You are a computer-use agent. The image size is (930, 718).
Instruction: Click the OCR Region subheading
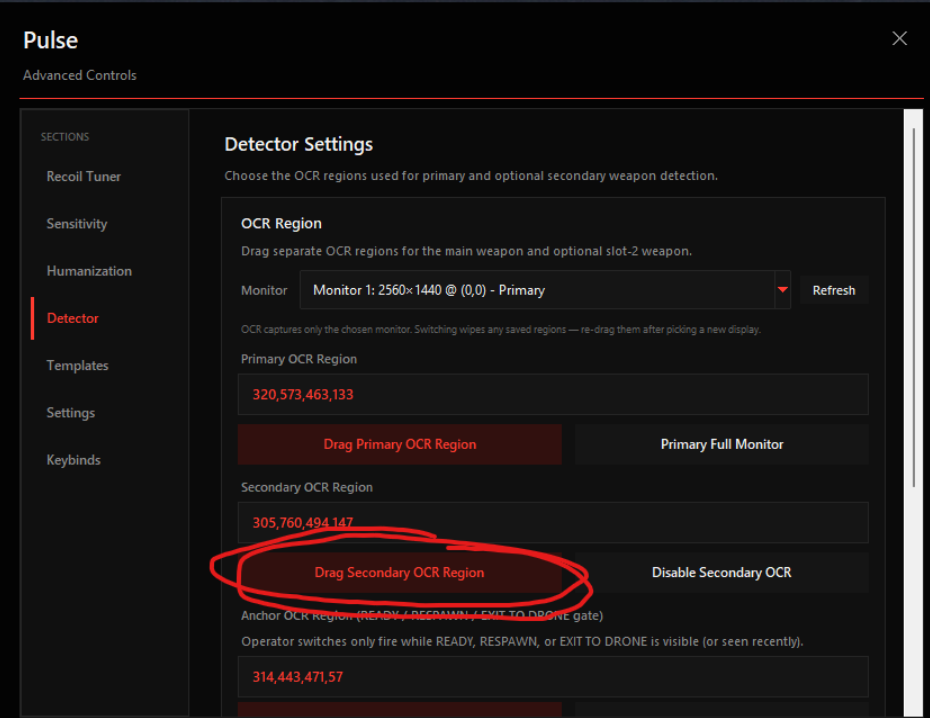281,224
